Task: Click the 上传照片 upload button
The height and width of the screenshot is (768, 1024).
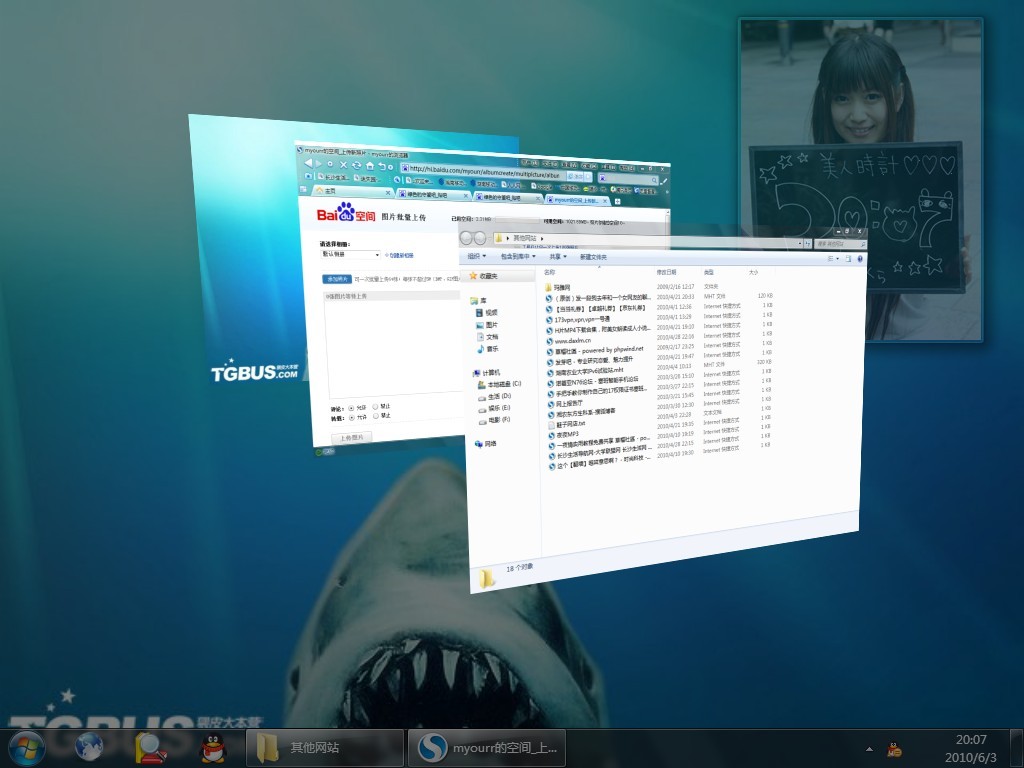Action: pos(350,438)
